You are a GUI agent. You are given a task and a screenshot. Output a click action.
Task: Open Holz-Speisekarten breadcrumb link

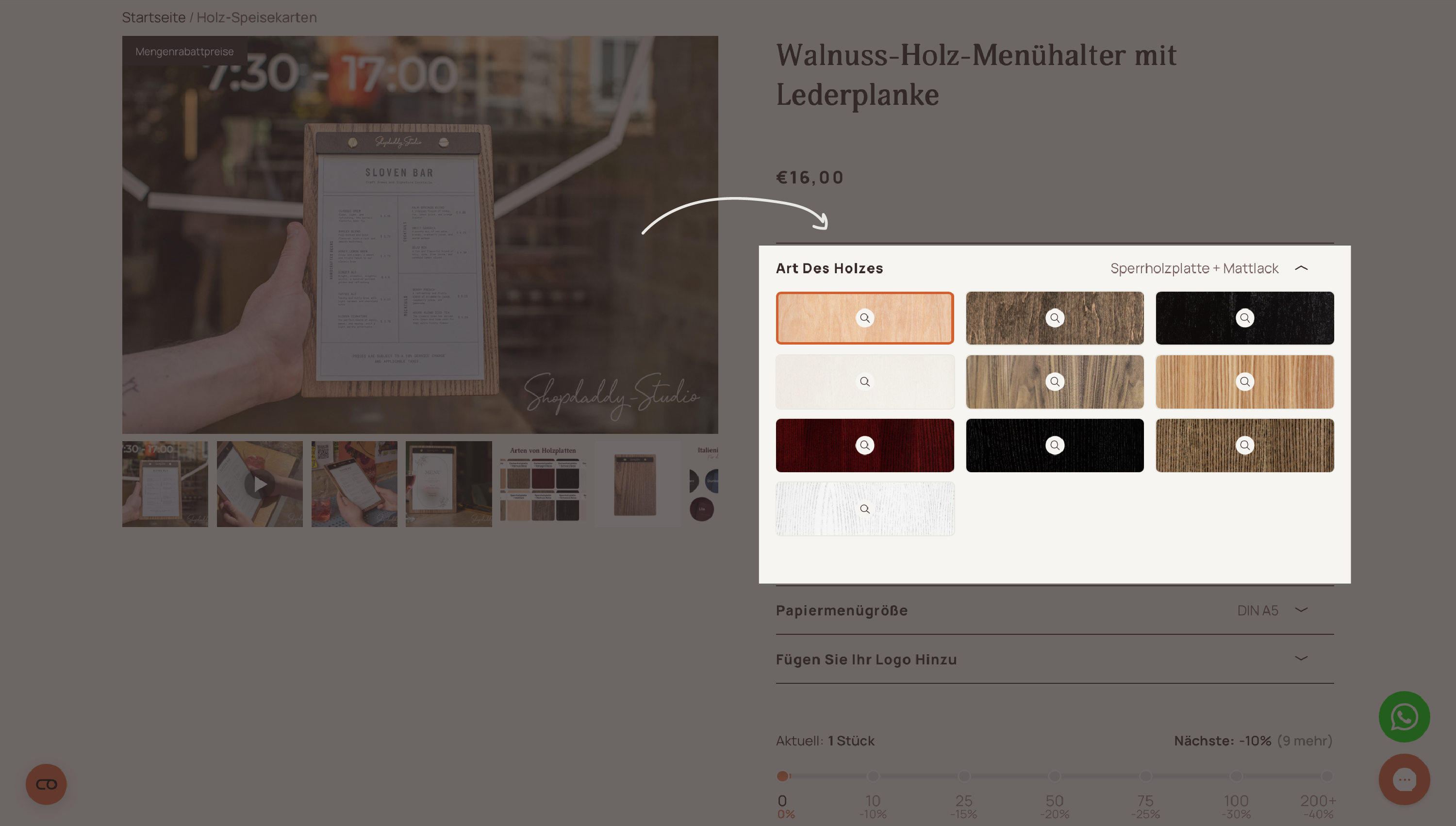[256, 17]
